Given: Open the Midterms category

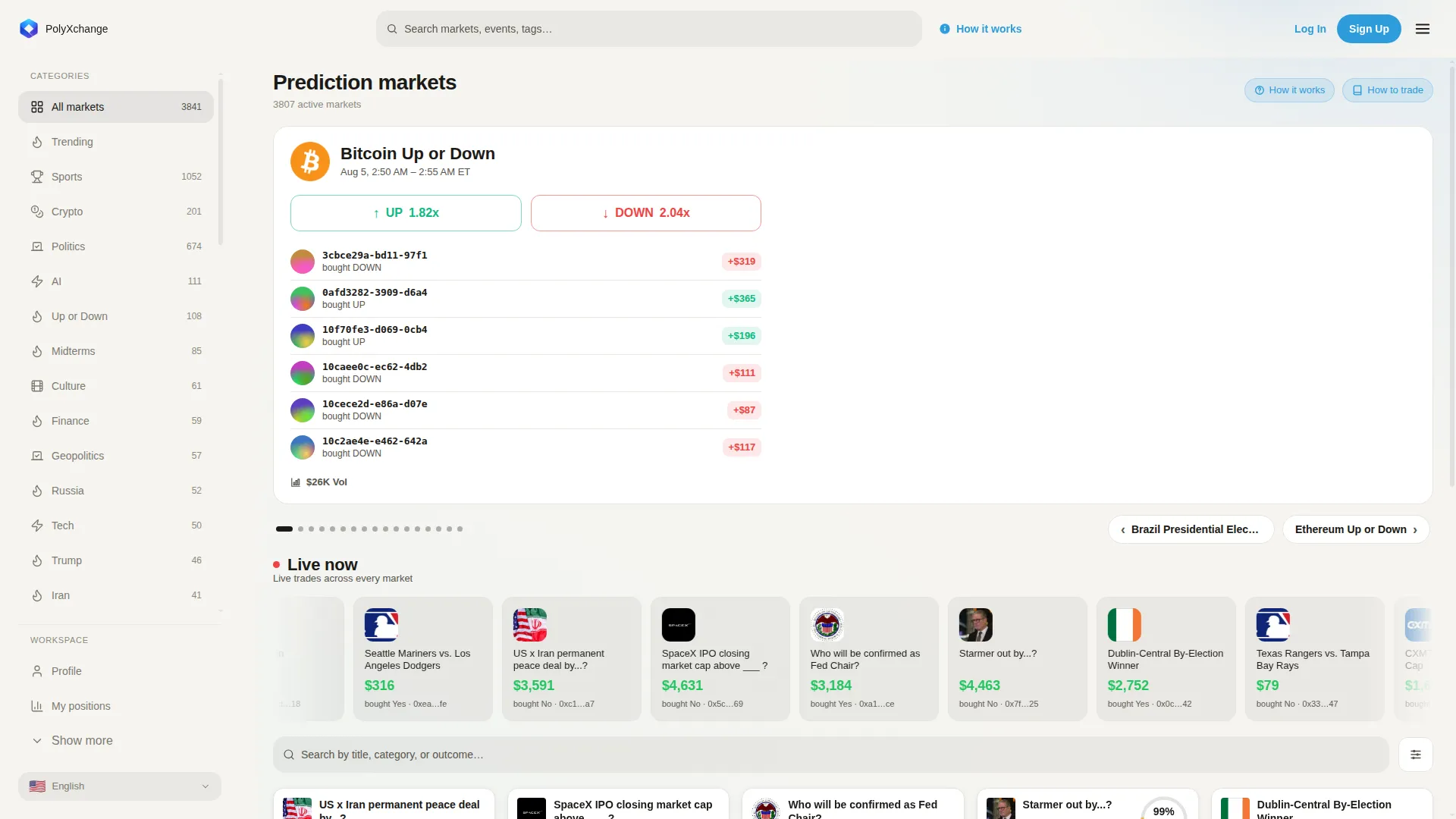Looking at the screenshot, I should pos(116,351).
